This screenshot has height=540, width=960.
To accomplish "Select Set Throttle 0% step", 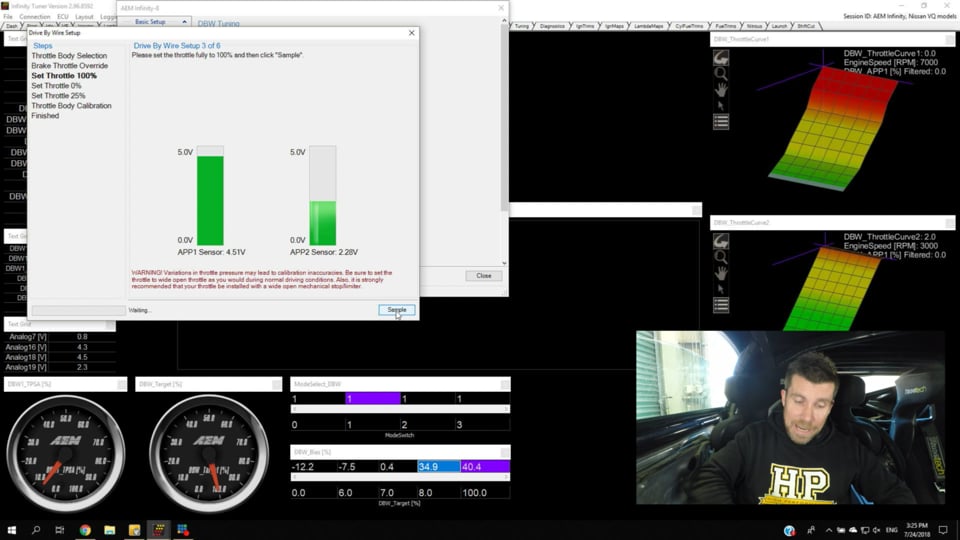I will (x=56, y=86).
